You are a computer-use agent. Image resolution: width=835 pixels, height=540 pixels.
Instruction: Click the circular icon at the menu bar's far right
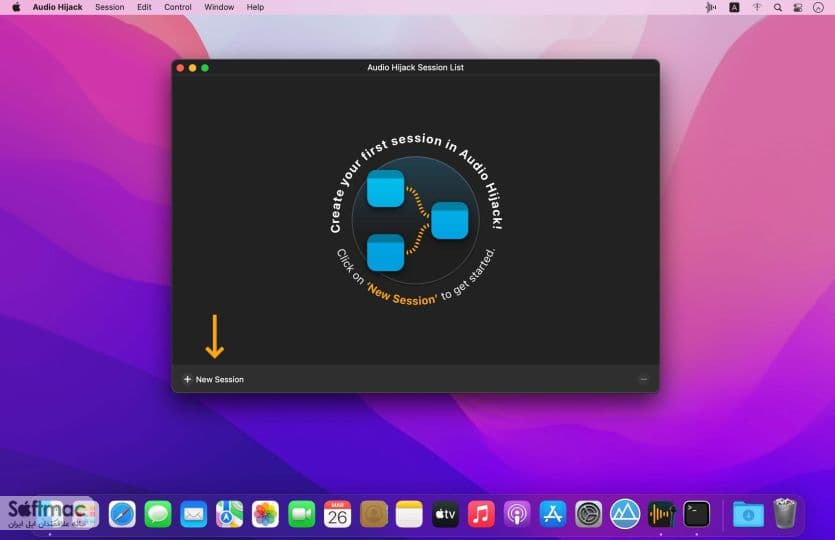818,7
